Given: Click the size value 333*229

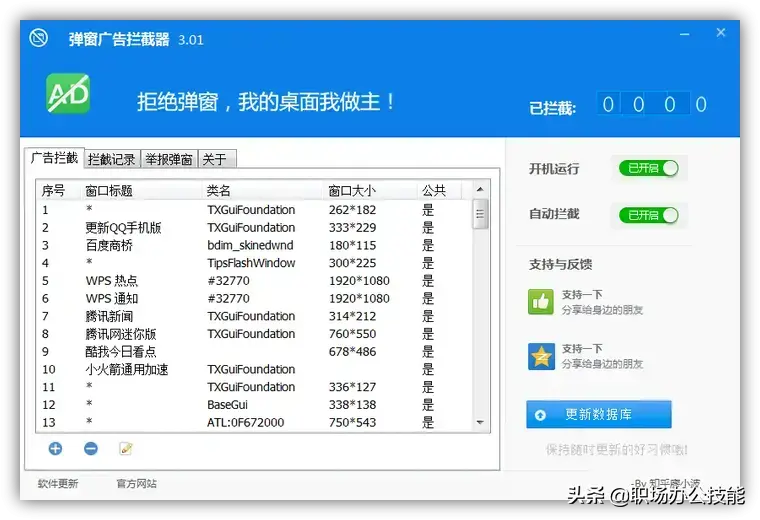Looking at the screenshot, I should click(x=352, y=228).
